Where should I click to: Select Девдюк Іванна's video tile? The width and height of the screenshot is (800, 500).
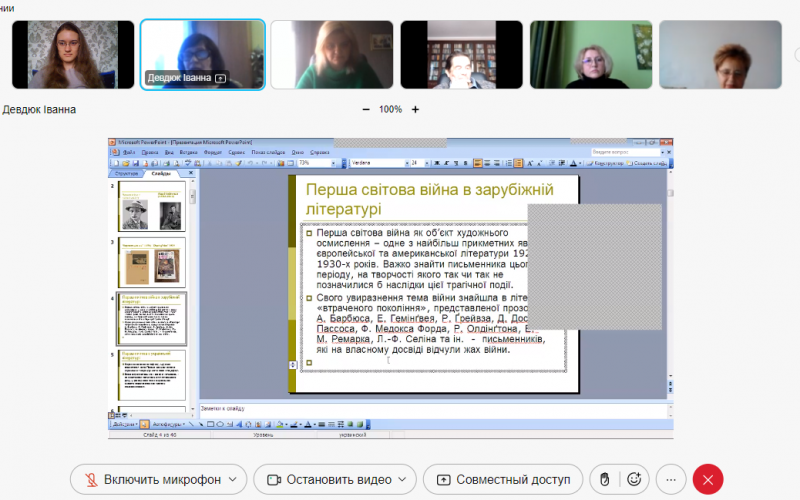coord(202,55)
